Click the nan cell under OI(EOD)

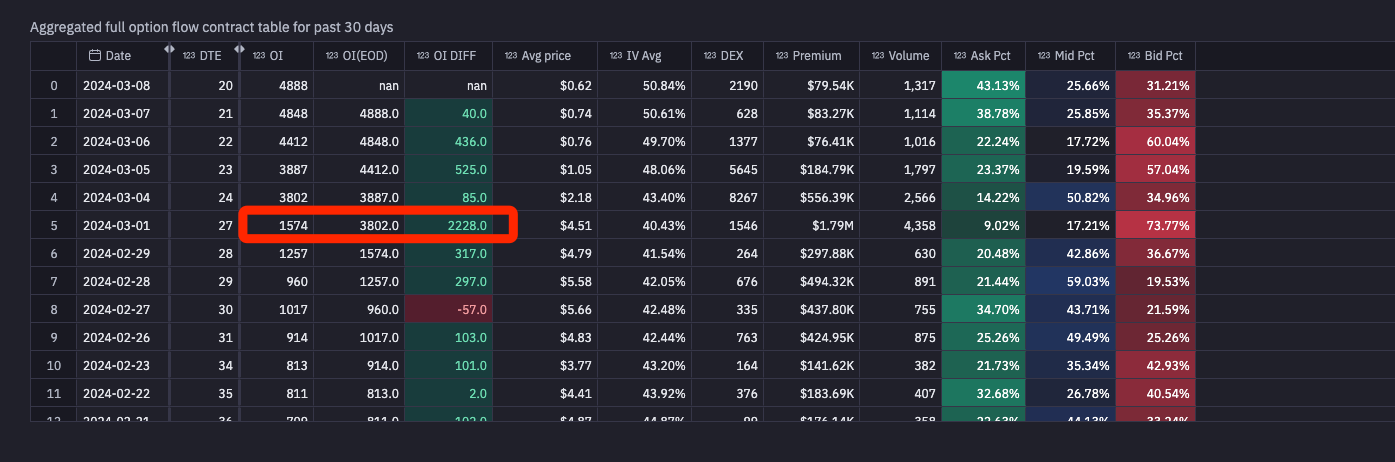[359, 86]
